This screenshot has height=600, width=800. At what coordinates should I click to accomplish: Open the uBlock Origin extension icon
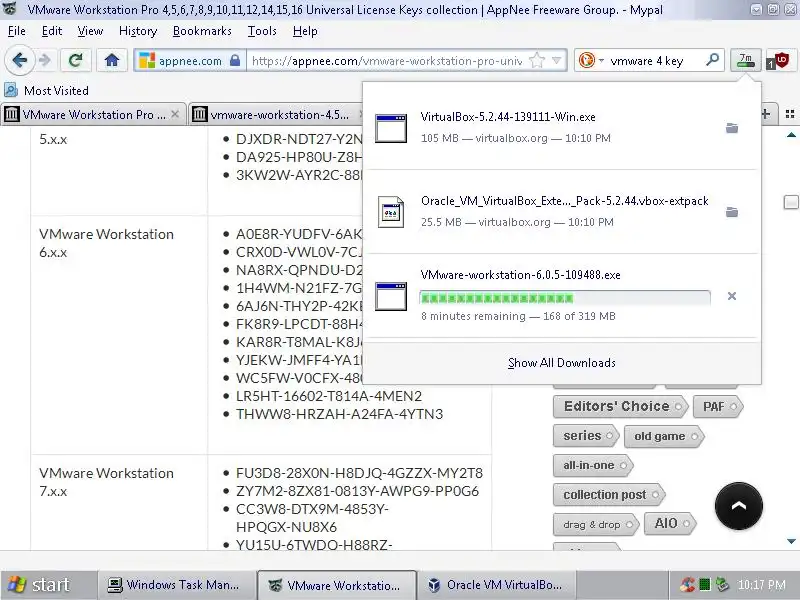pyautogui.click(x=779, y=61)
